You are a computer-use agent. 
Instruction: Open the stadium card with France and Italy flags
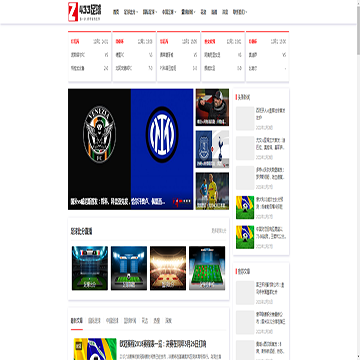click(x=90, y=268)
